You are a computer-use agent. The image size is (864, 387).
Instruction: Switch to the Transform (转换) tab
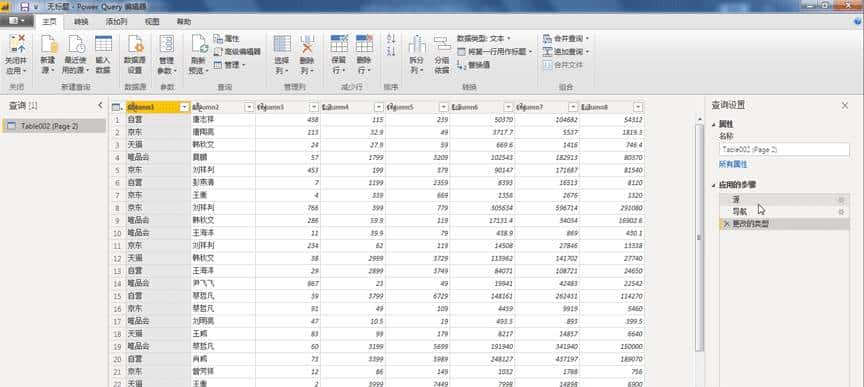tap(81, 22)
